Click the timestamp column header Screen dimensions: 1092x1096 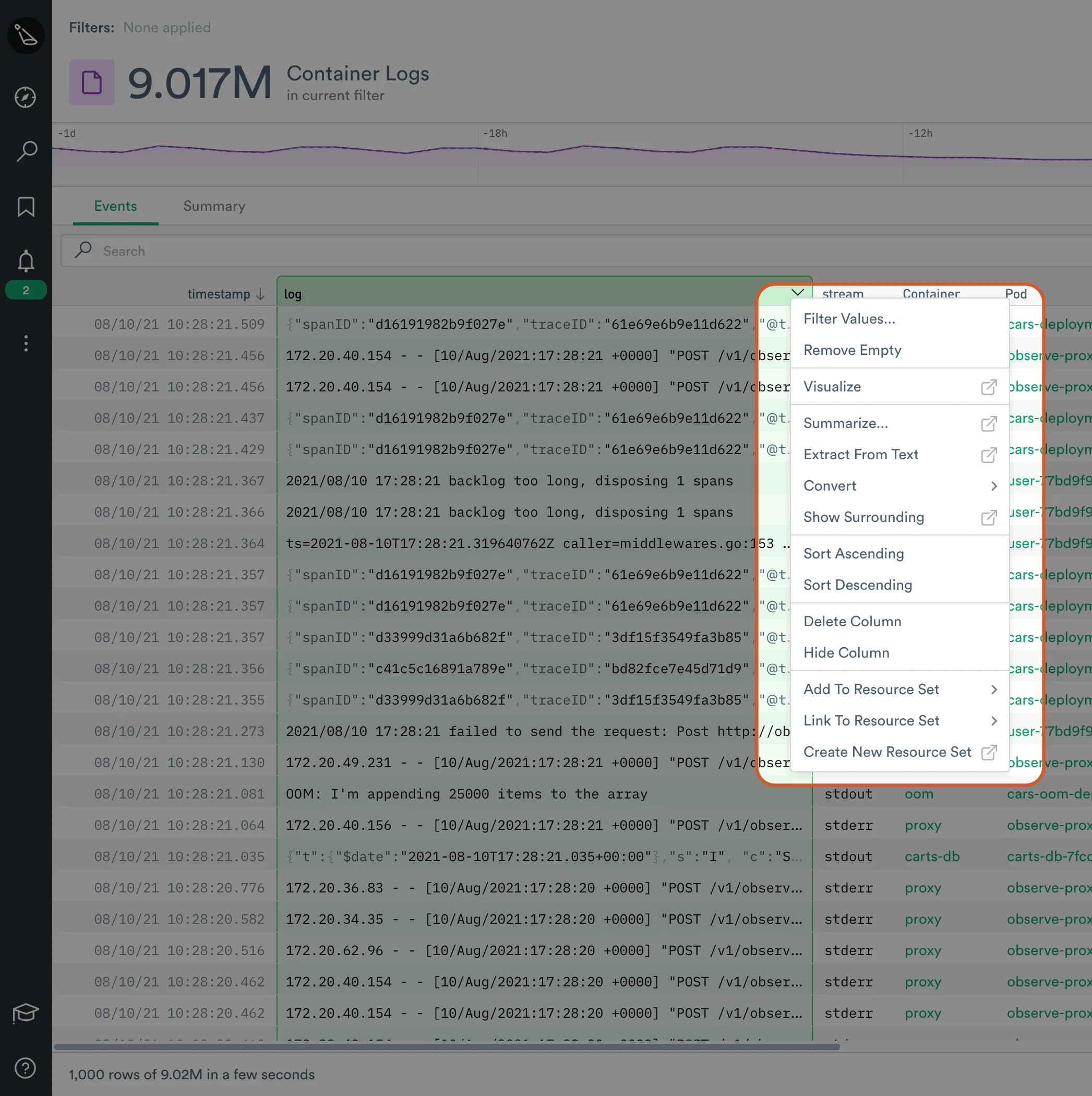[218, 294]
